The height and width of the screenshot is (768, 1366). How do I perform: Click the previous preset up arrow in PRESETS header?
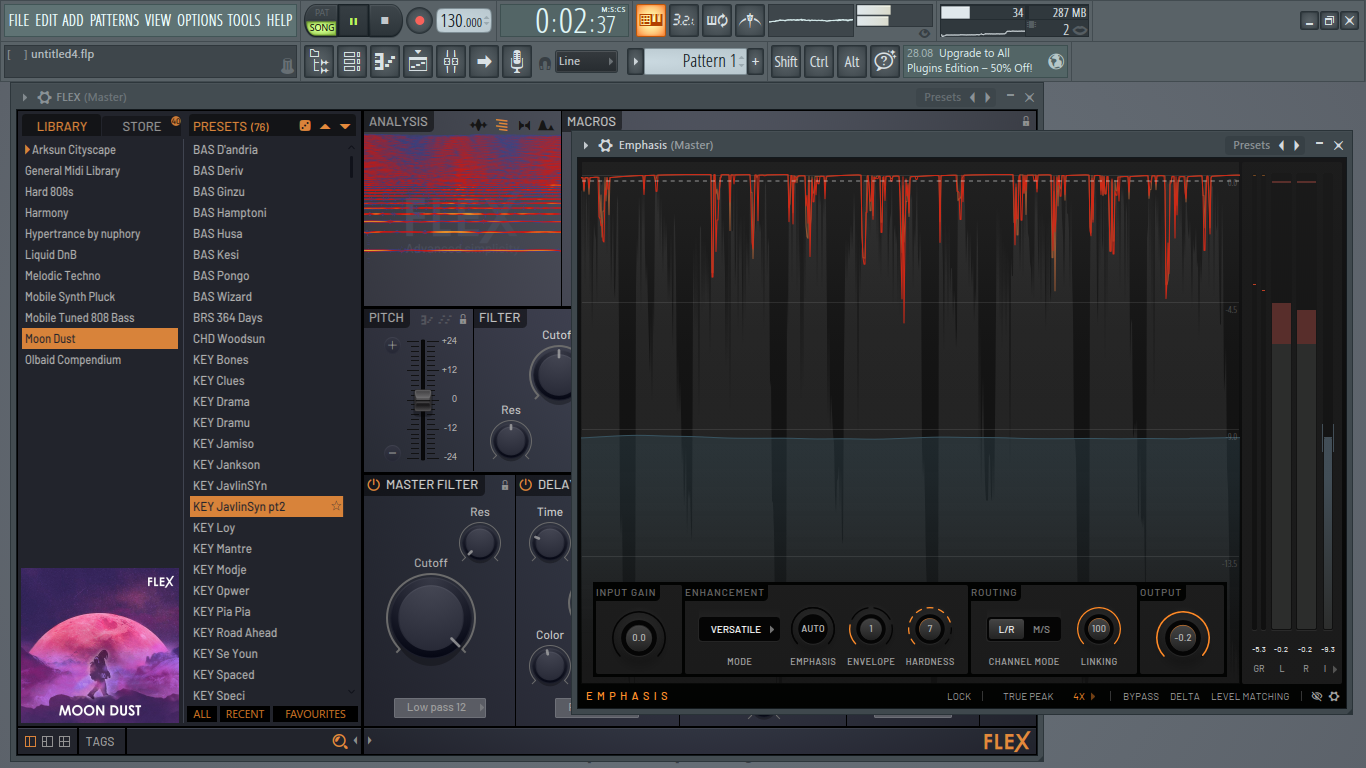click(325, 126)
